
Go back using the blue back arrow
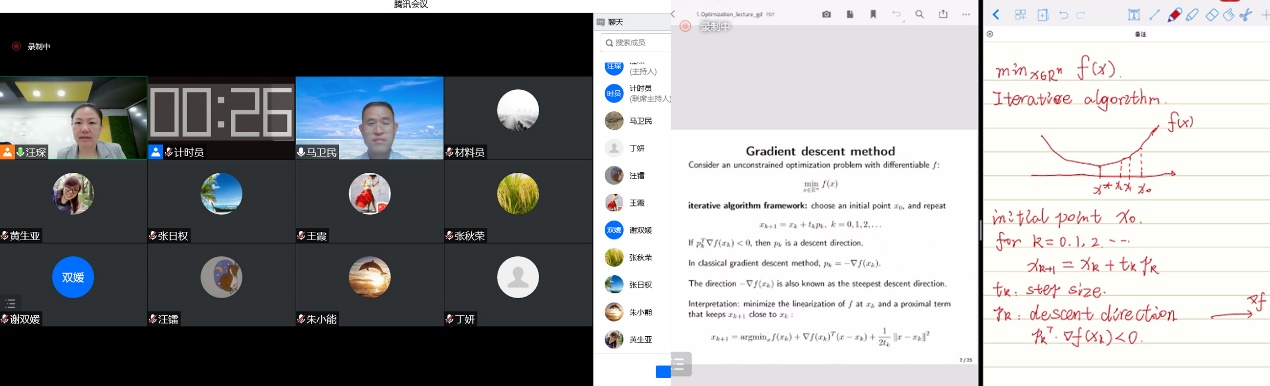coord(996,14)
